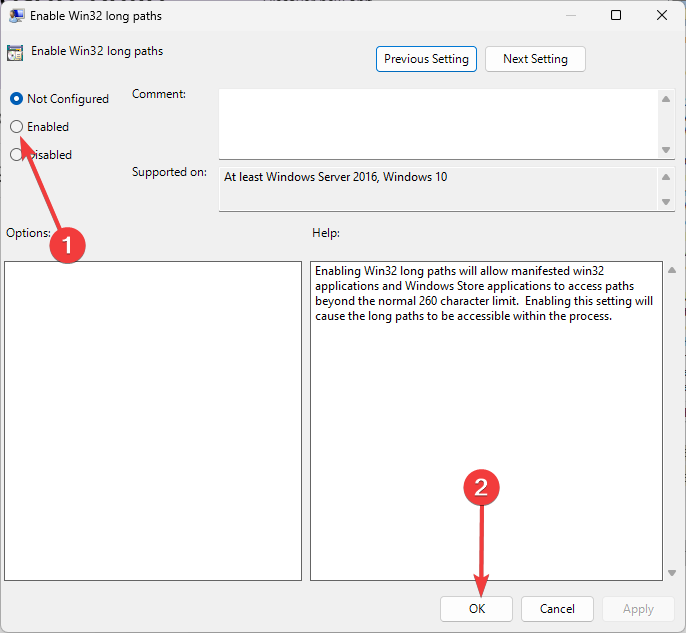Click the grayed-out Apply button
The image size is (686, 633).
(638, 609)
